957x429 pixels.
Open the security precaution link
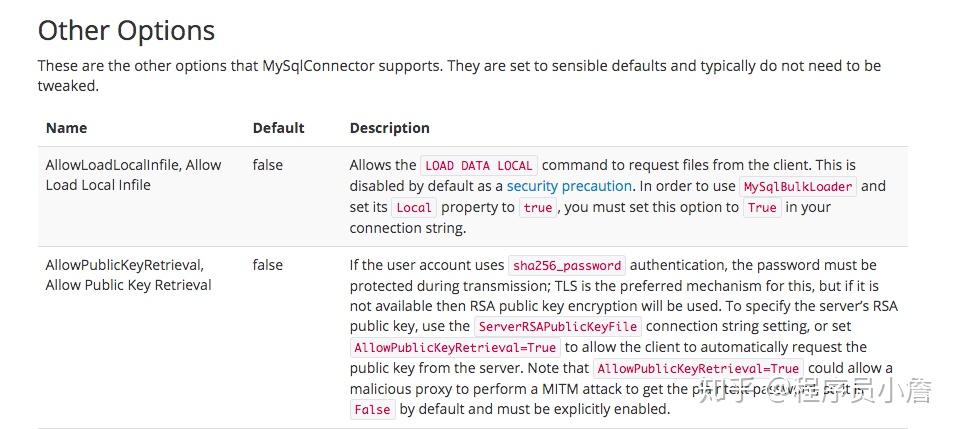pyautogui.click(x=569, y=186)
